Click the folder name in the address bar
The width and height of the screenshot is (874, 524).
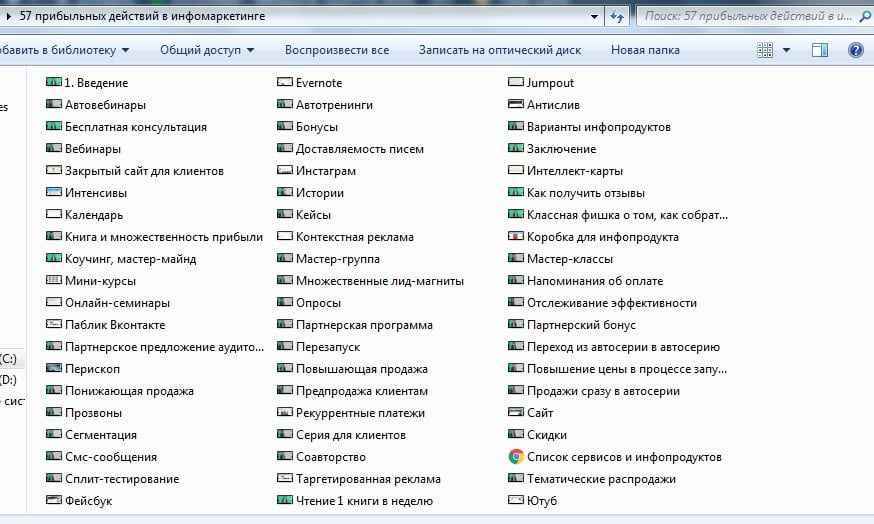click(x=142, y=16)
